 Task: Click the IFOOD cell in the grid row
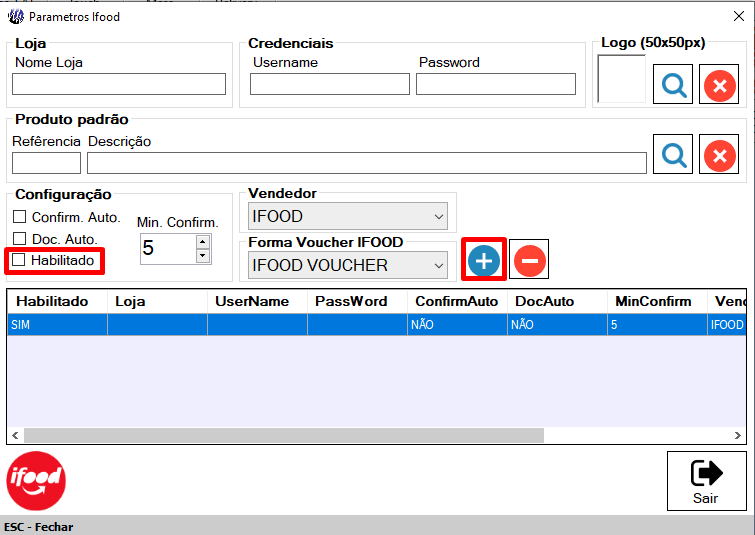(x=727, y=325)
